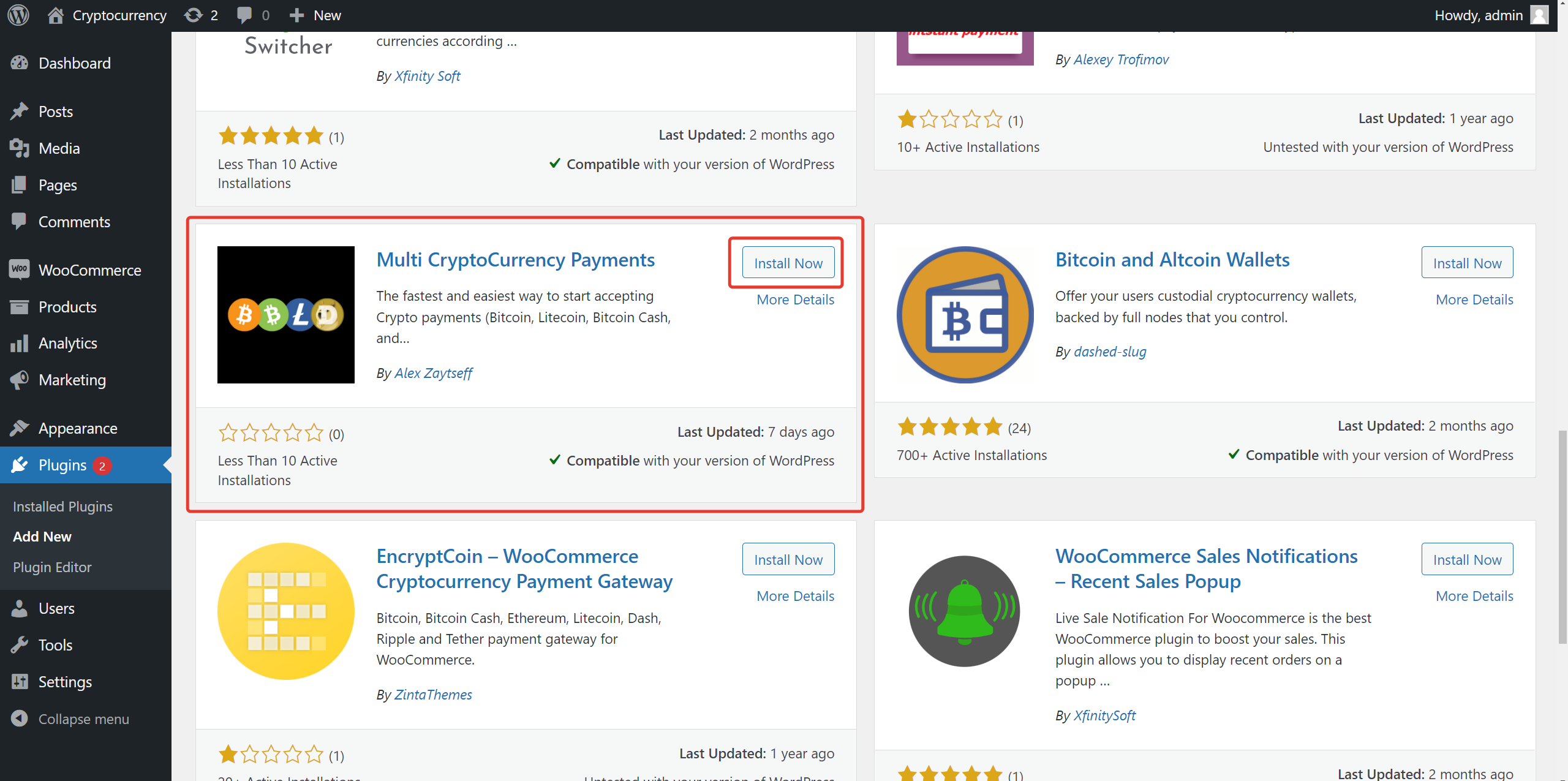Click the admin avatar icon

(x=1539, y=15)
